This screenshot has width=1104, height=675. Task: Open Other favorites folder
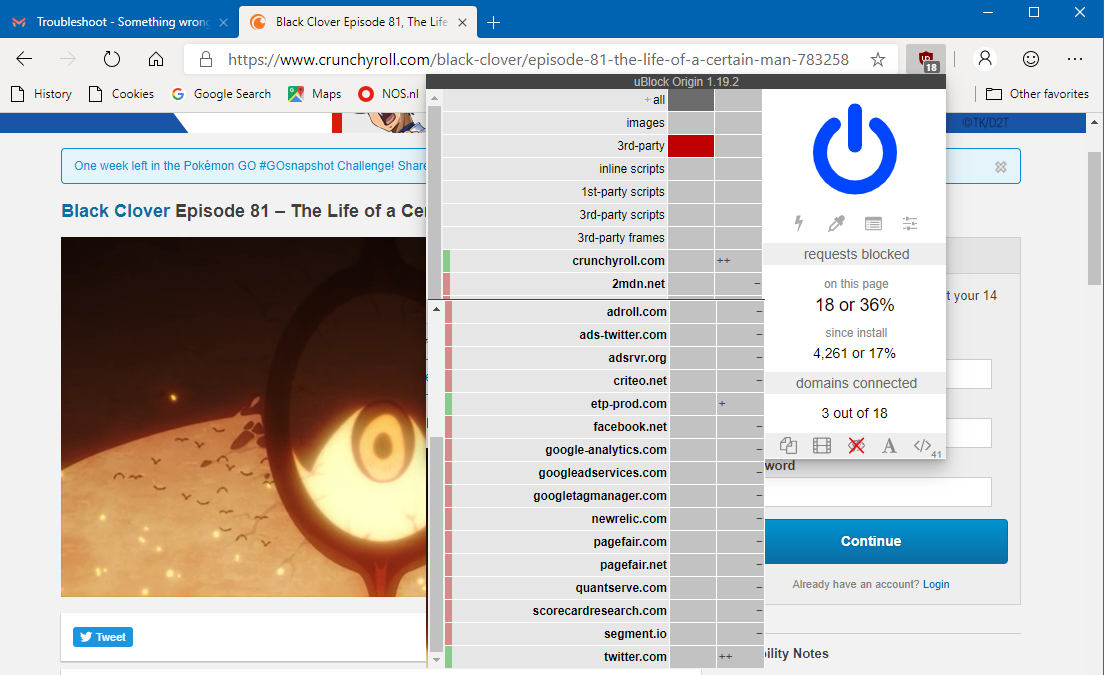click(x=1037, y=94)
